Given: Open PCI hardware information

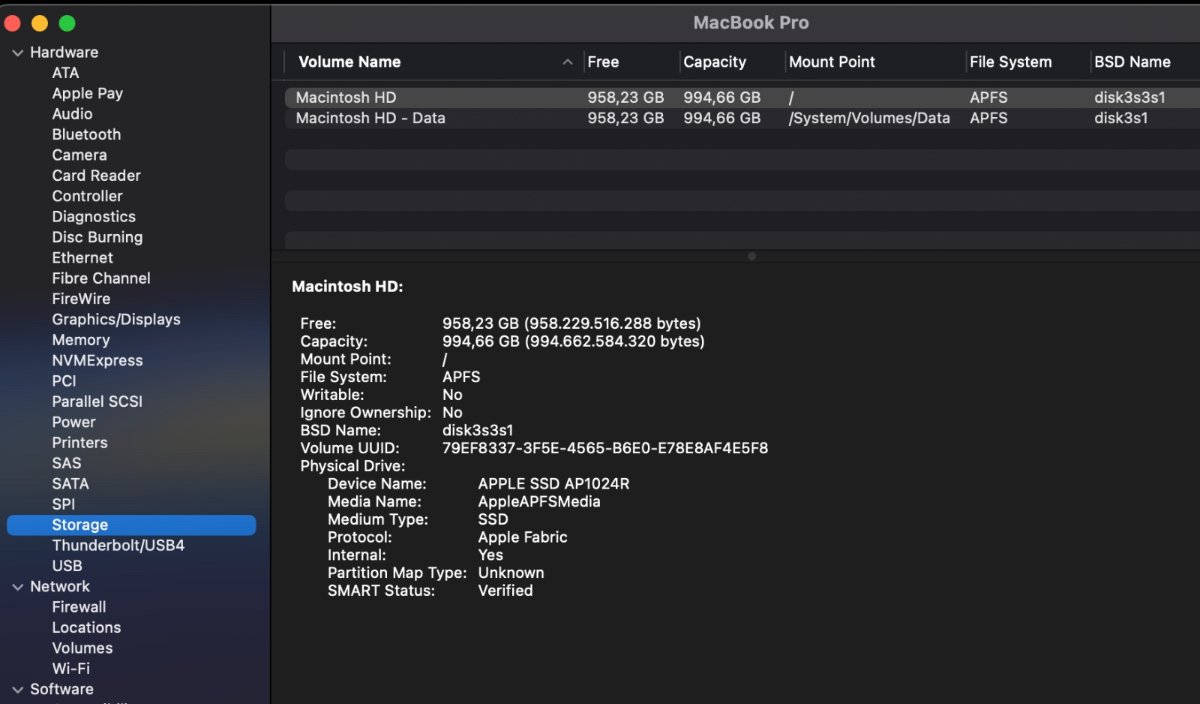Looking at the screenshot, I should tap(64, 381).
